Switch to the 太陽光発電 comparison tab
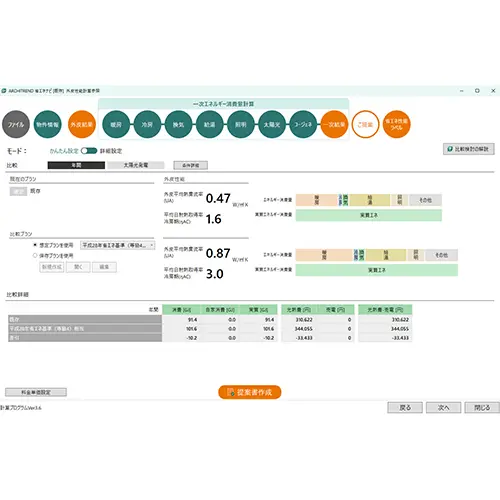Image resolution: width=500 pixels, height=500 pixels. pos(136,165)
